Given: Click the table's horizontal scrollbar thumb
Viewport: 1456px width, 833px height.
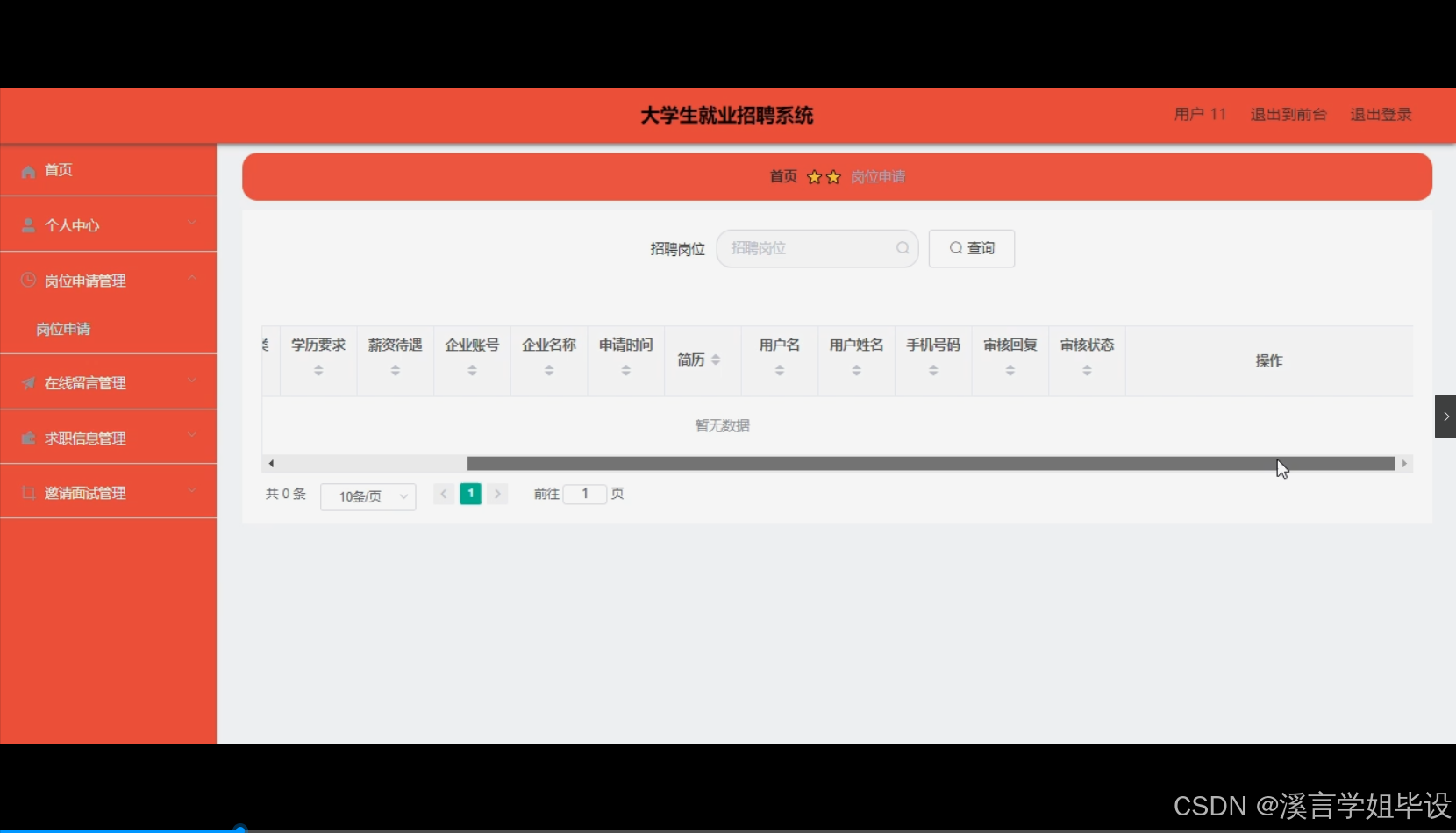Looking at the screenshot, I should coord(931,463).
